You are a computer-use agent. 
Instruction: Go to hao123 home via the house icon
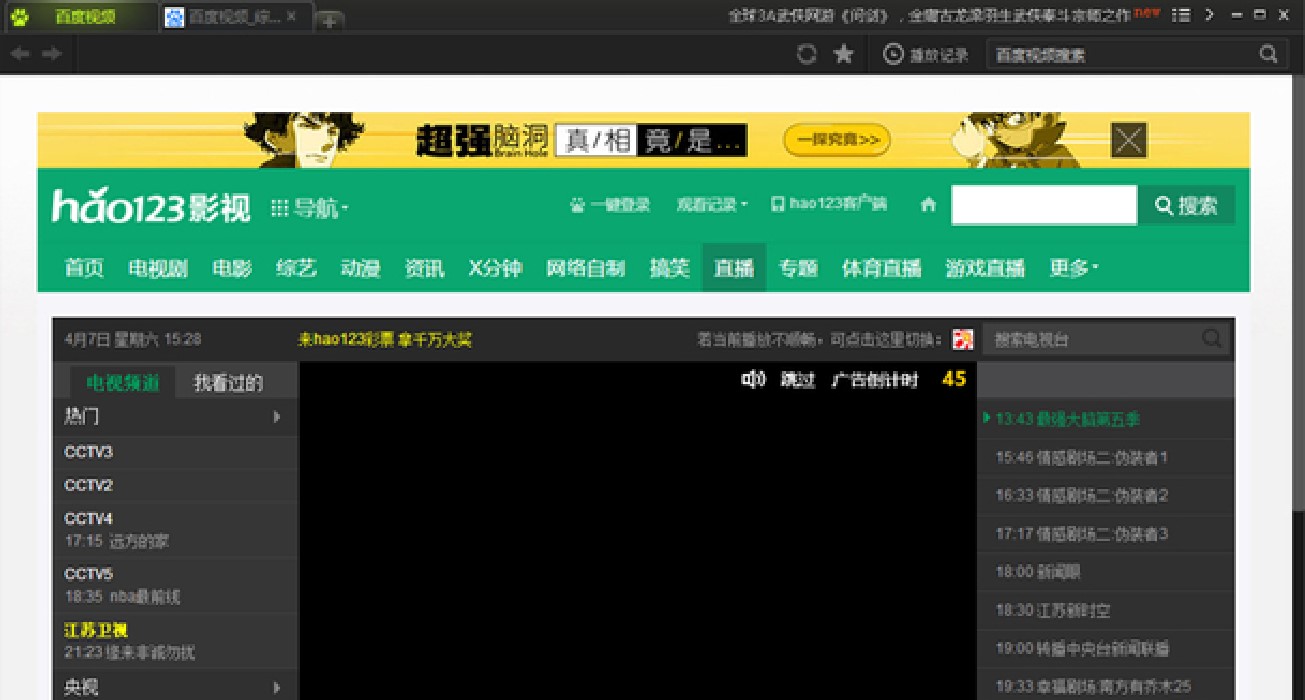(x=928, y=205)
